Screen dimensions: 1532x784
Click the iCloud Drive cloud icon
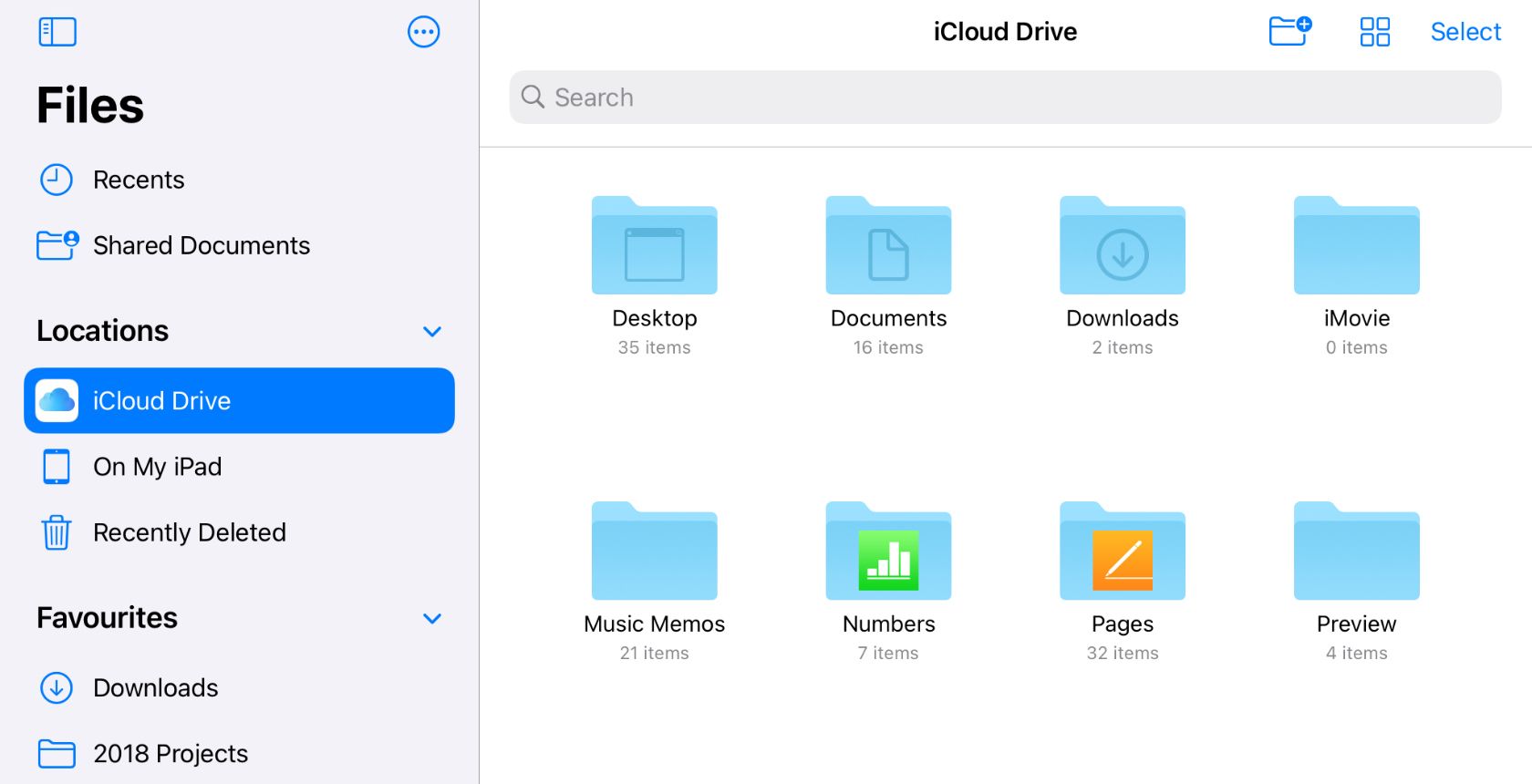tap(57, 400)
